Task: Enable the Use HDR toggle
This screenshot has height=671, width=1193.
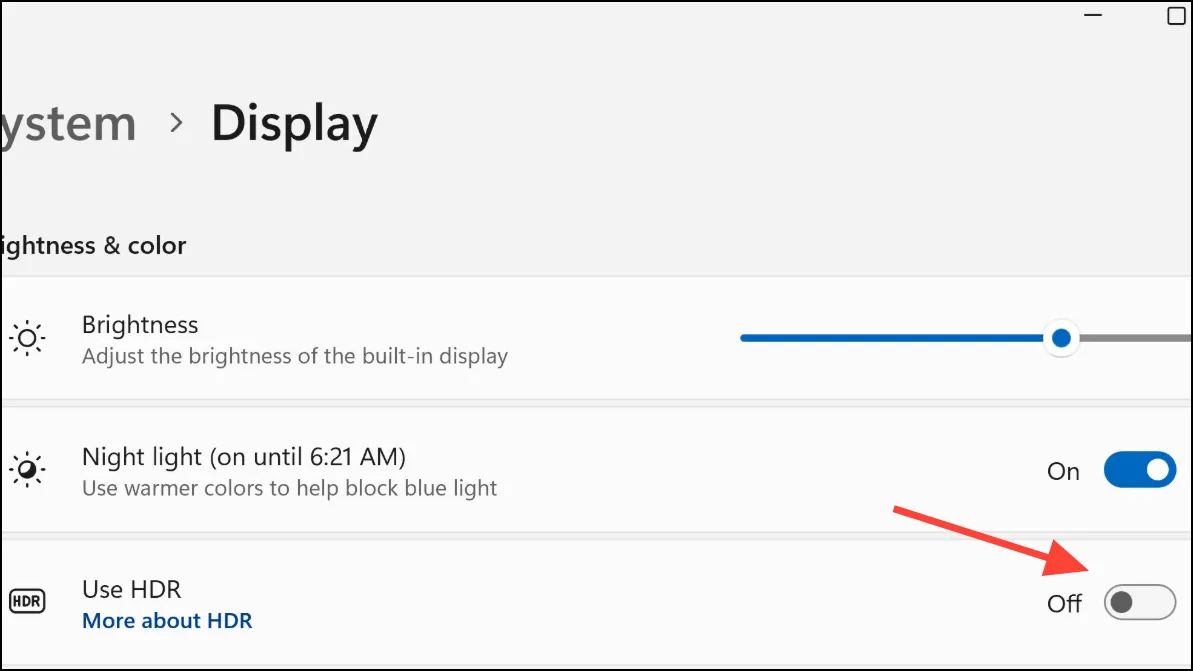Action: (x=1140, y=603)
